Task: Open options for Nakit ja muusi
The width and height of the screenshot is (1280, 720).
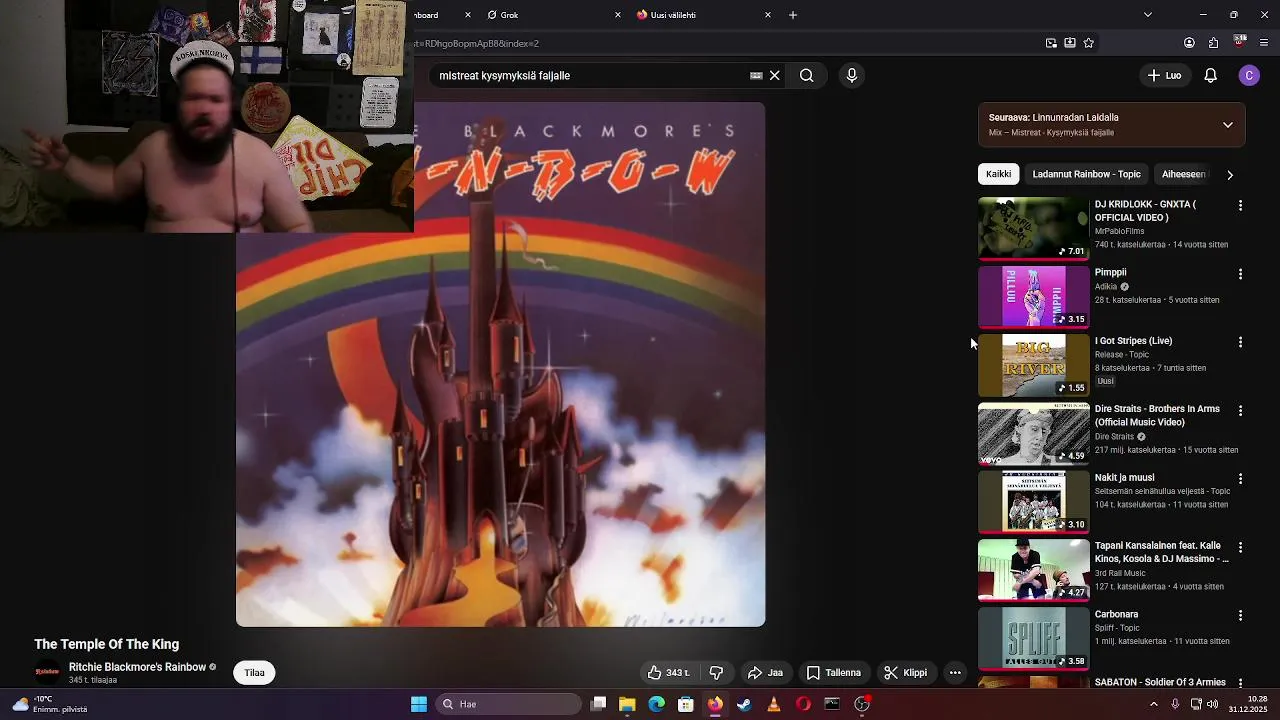Action: click(x=1240, y=479)
